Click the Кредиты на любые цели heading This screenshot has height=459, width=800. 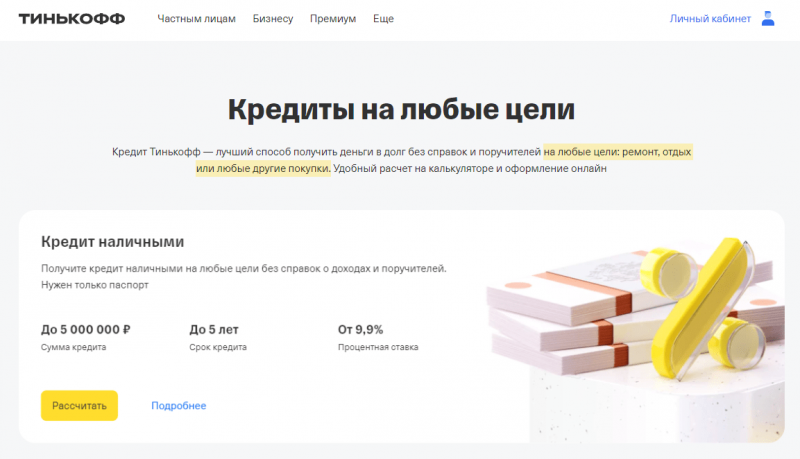[401, 109]
